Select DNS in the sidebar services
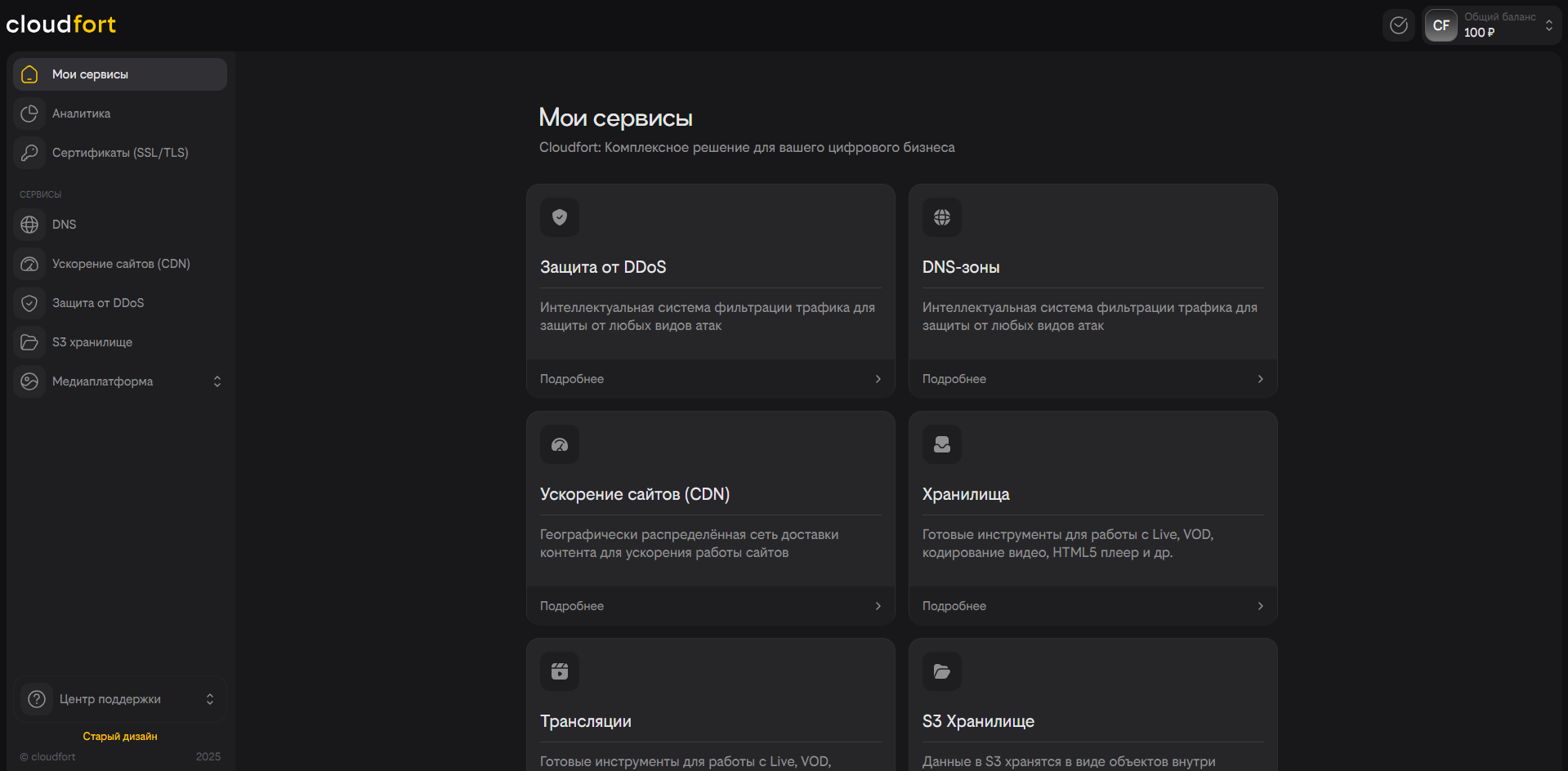 click(x=64, y=225)
